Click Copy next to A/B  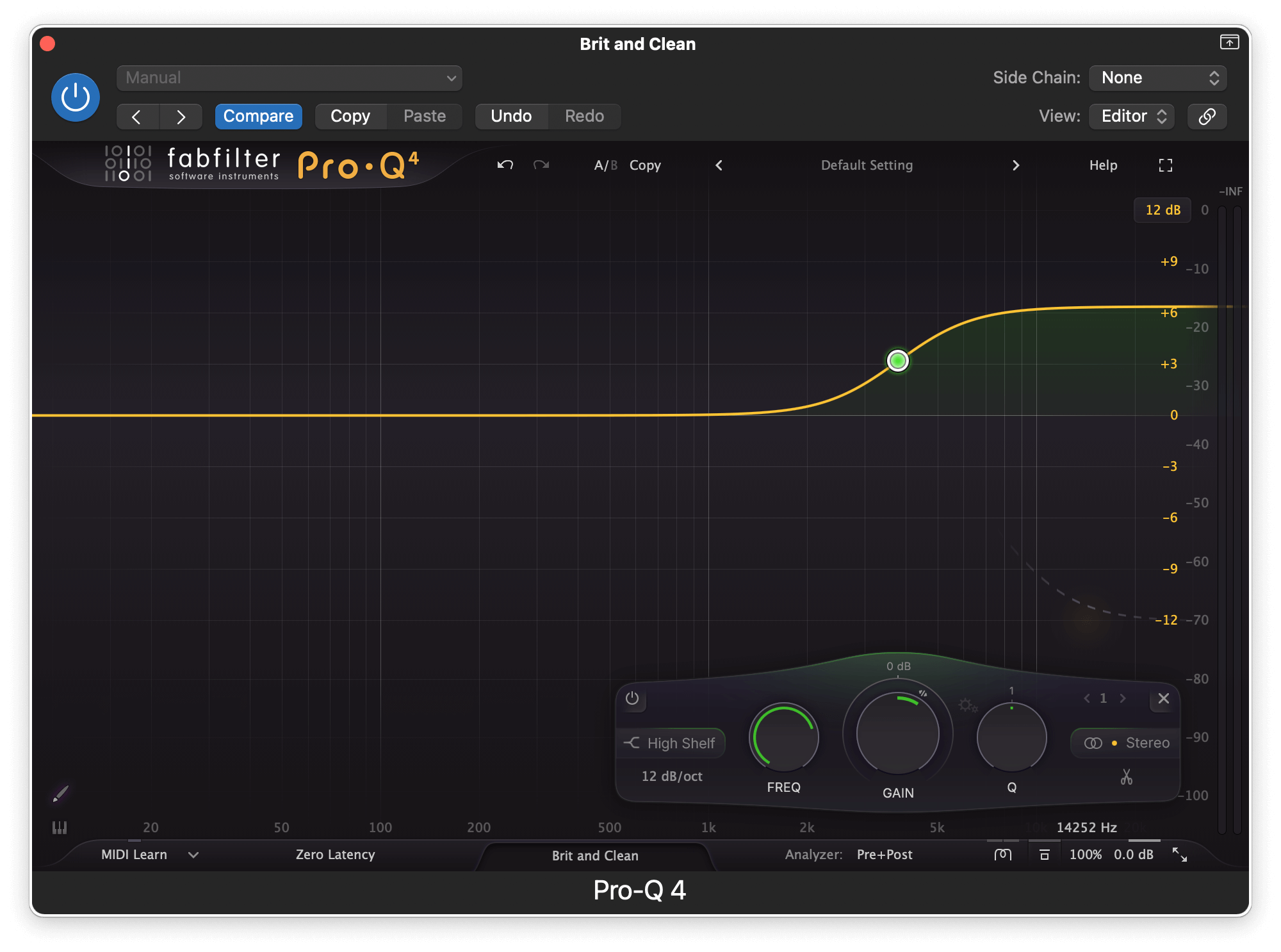pyautogui.click(x=645, y=165)
